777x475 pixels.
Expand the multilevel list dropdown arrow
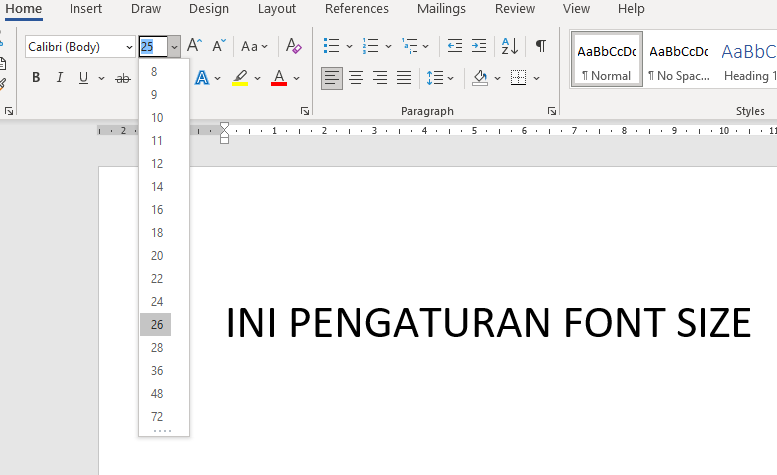(x=425, y=47)
